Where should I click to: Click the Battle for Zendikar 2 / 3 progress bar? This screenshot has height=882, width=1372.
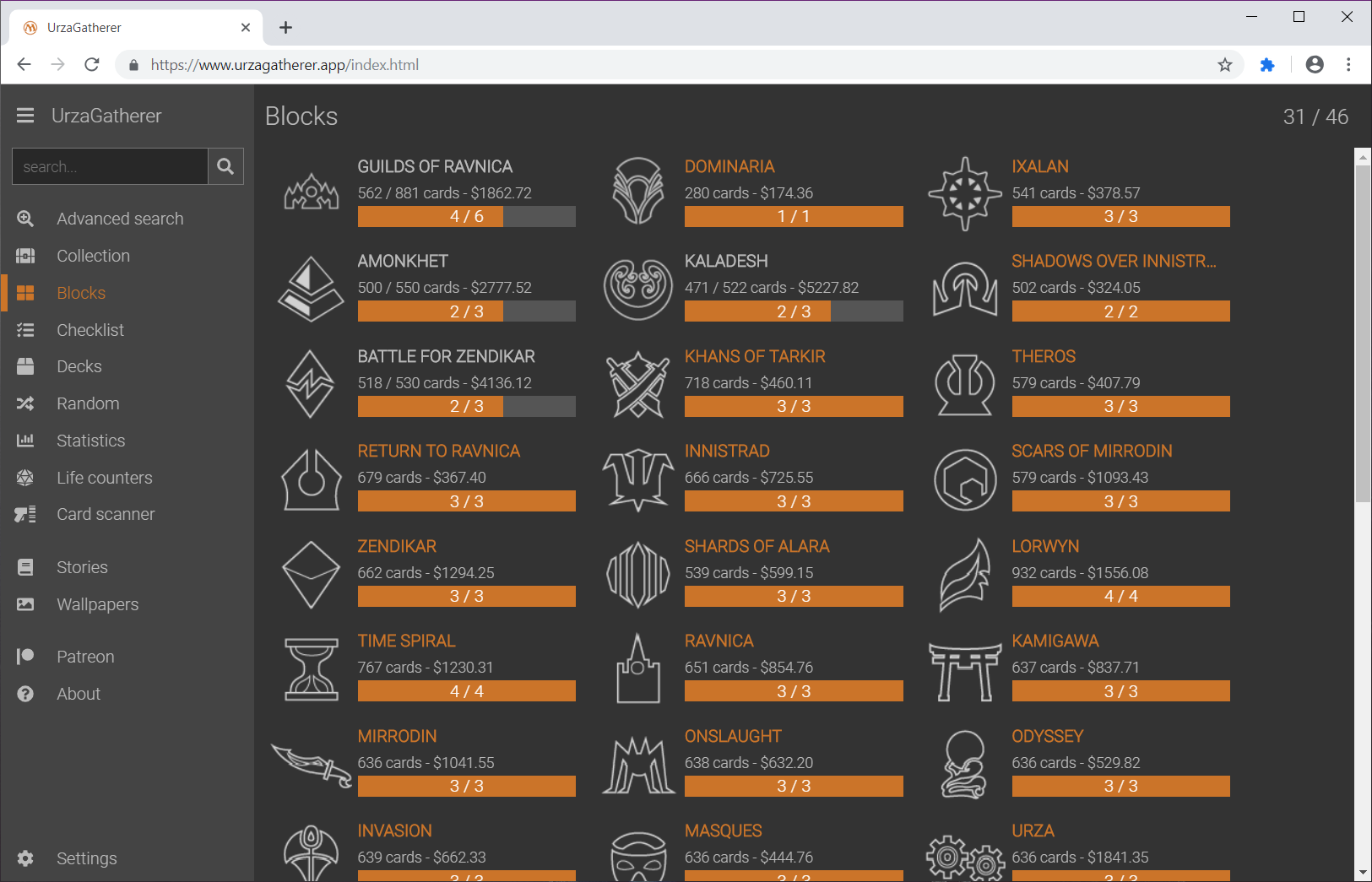(467, 407)
